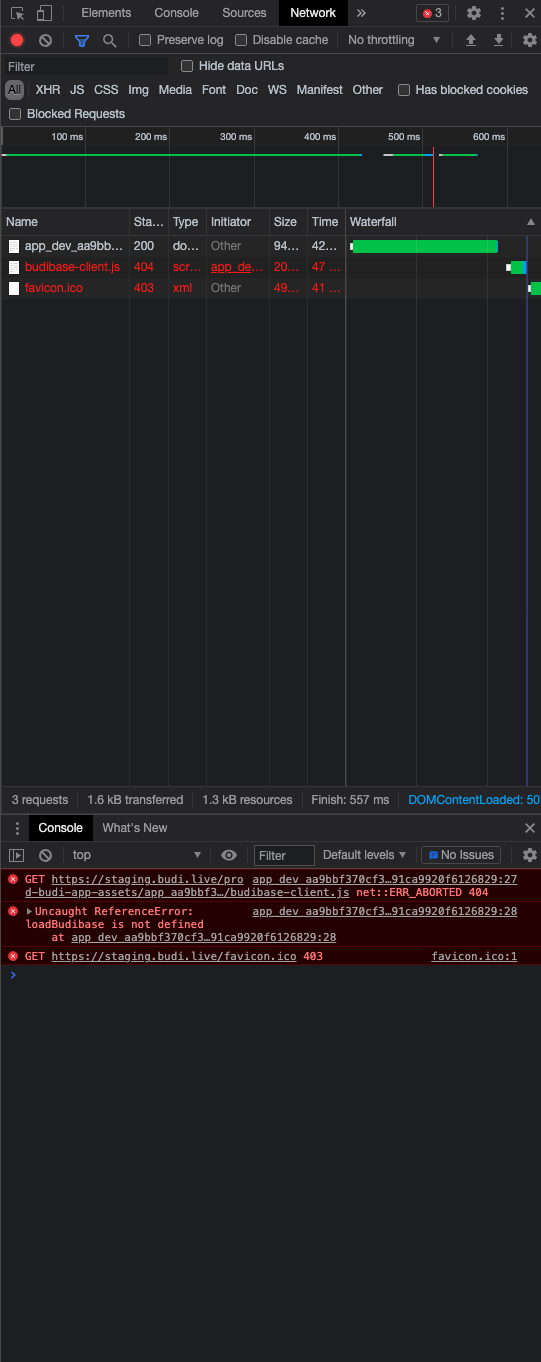Sort requests by Name column
This screenshot has height=1362, width=541.
[x=65, y=222]
